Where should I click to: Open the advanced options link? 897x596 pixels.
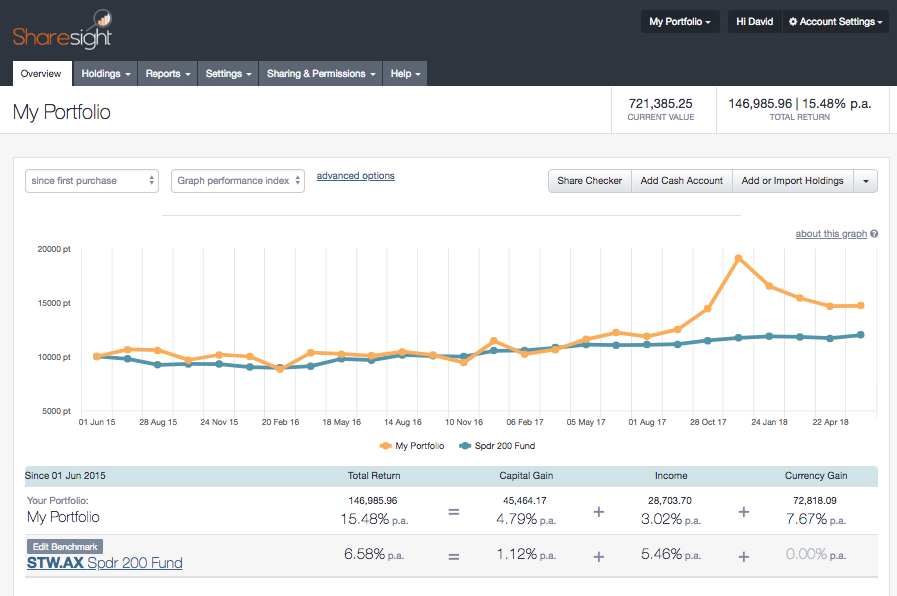pyautogui.click(x=355, y=176)
